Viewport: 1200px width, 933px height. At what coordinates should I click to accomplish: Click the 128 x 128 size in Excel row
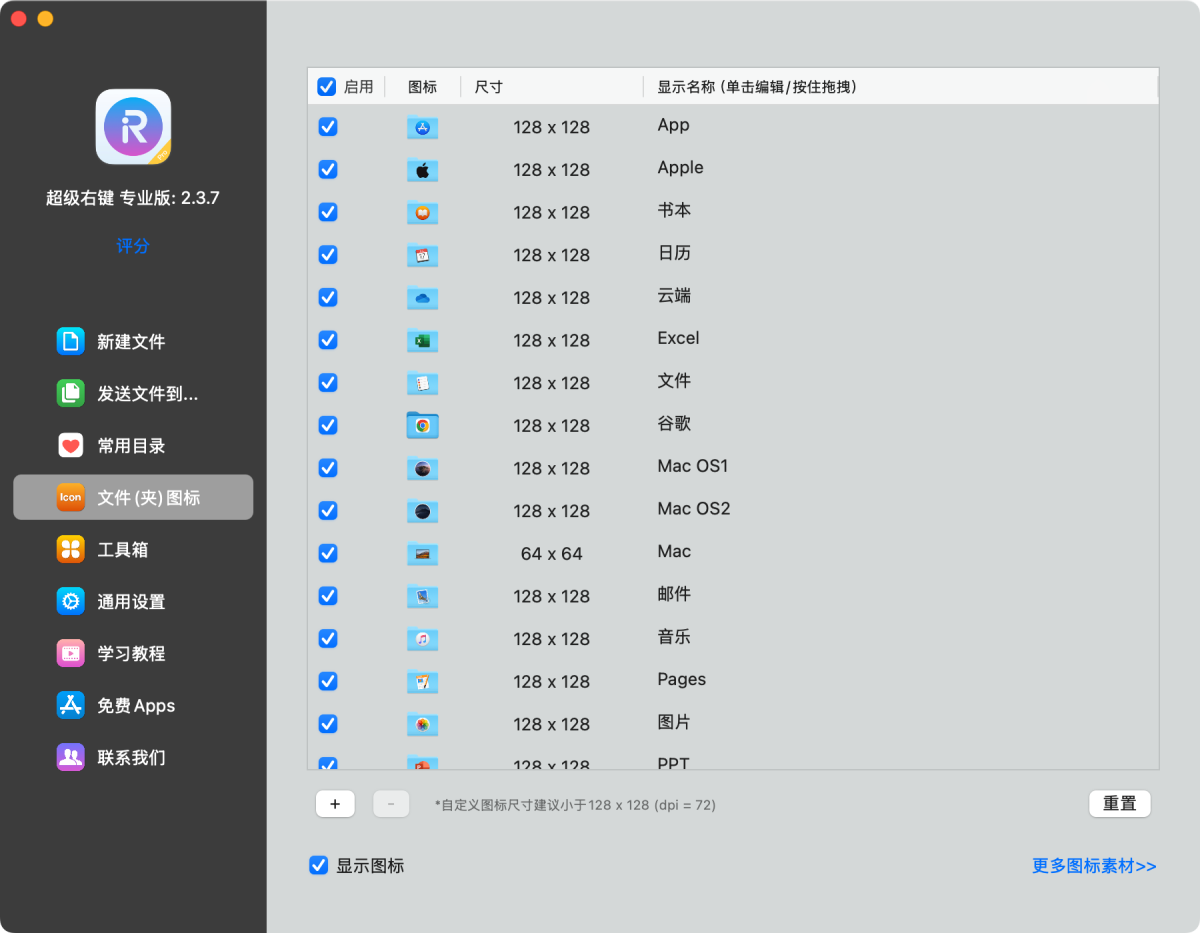click(x=552, y=341)
